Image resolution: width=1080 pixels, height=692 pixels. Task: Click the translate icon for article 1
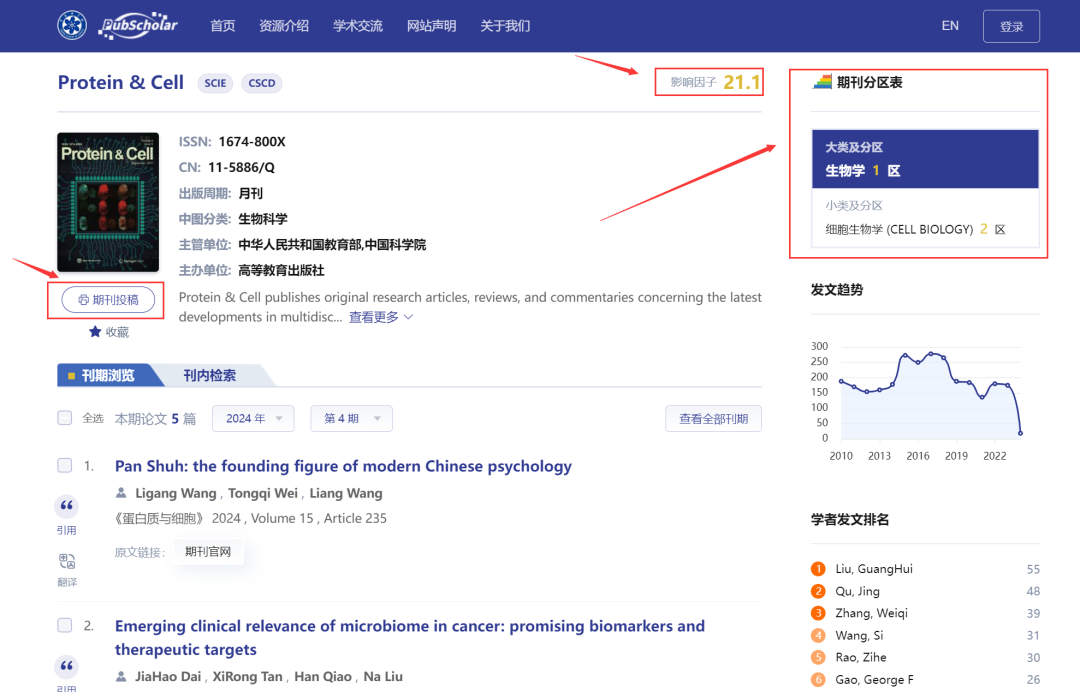pyautogui.click(x=67, y=560)
